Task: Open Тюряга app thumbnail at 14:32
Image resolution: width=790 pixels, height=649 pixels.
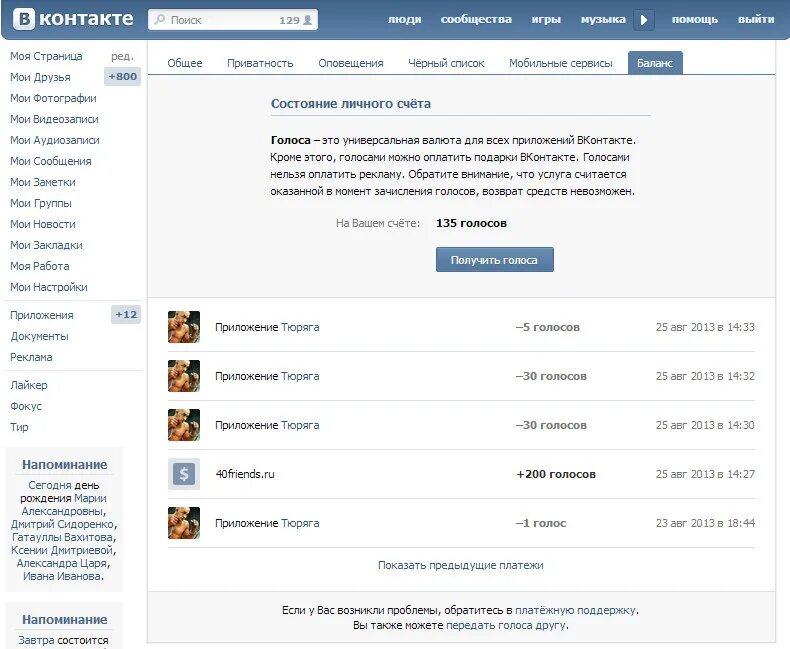Action: tap(184, 376)
